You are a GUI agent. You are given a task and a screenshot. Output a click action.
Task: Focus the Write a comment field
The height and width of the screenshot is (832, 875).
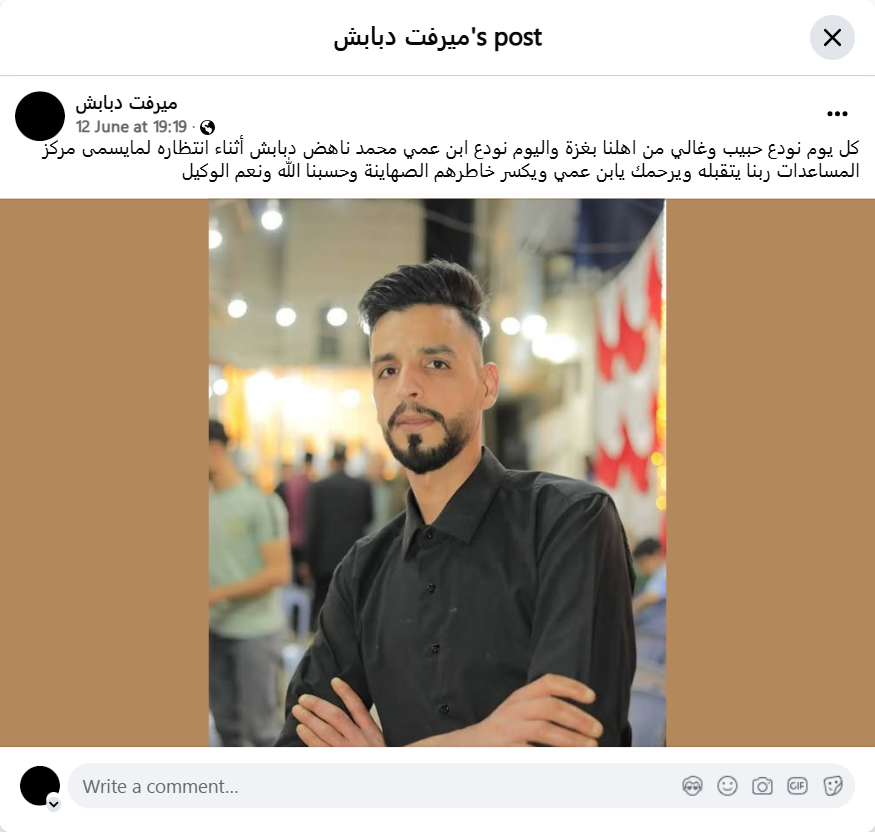(461, 786)
